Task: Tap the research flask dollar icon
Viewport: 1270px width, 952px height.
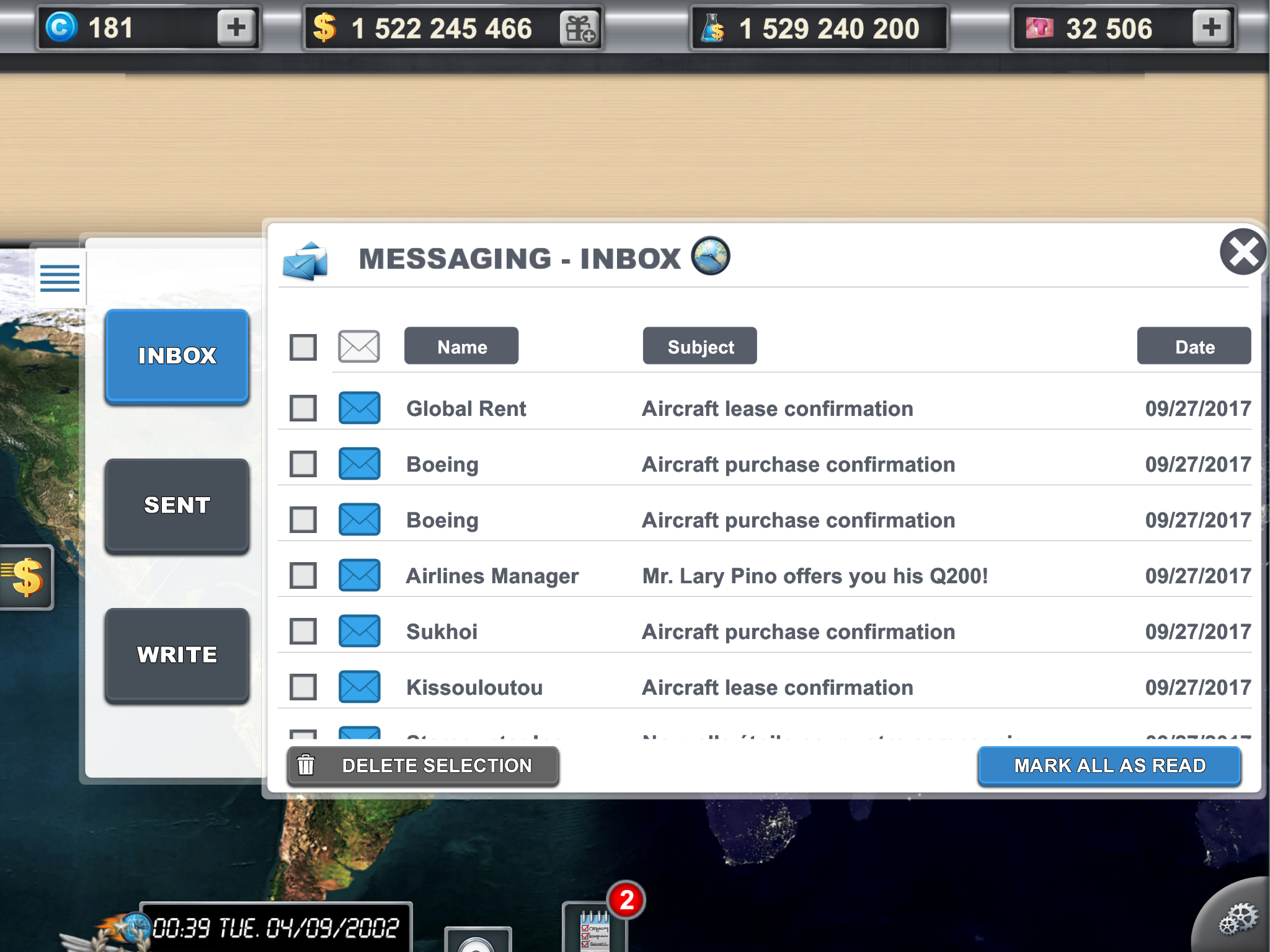Action: 713,29
